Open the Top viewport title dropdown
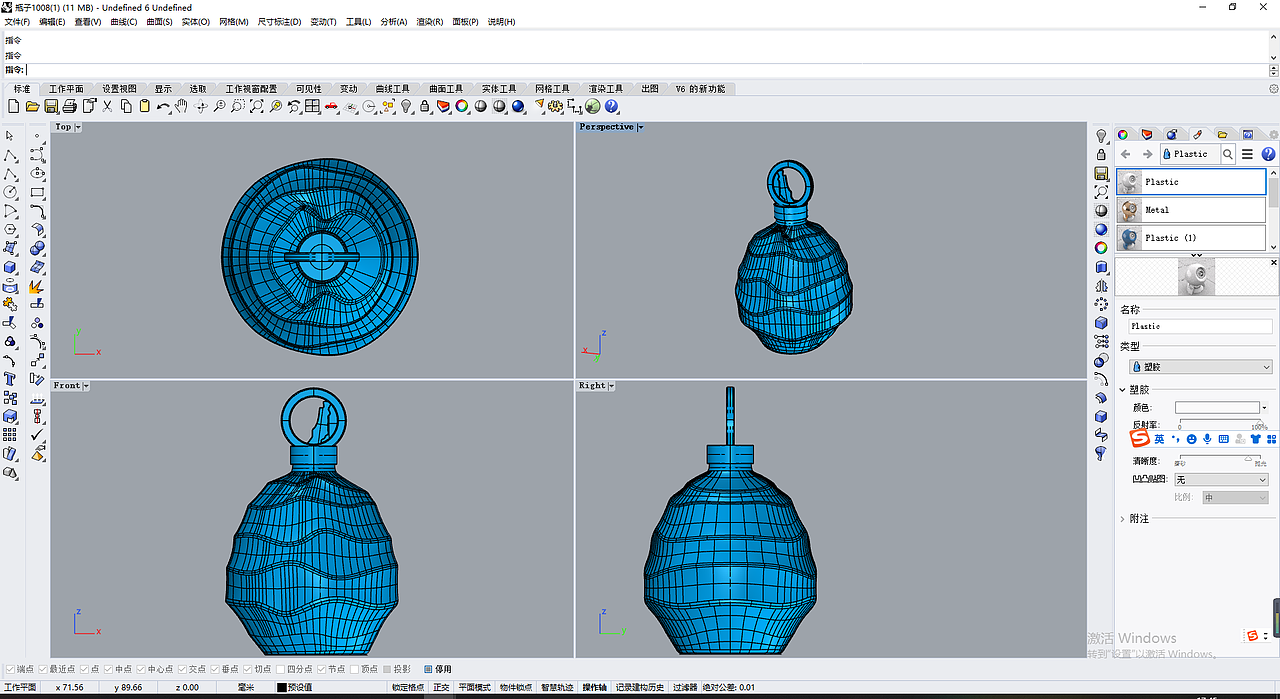 pos(78,127)
